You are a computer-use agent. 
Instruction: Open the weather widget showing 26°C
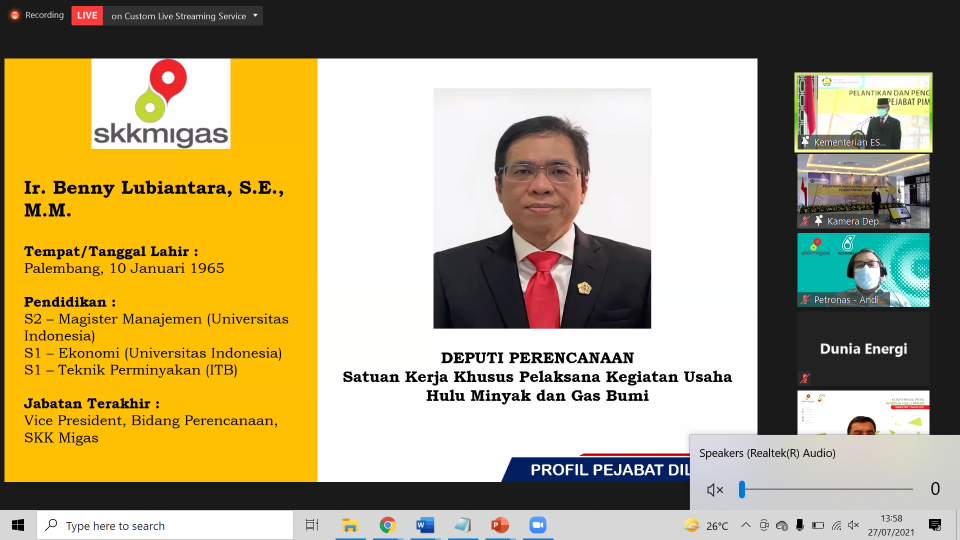coord(707,525)
